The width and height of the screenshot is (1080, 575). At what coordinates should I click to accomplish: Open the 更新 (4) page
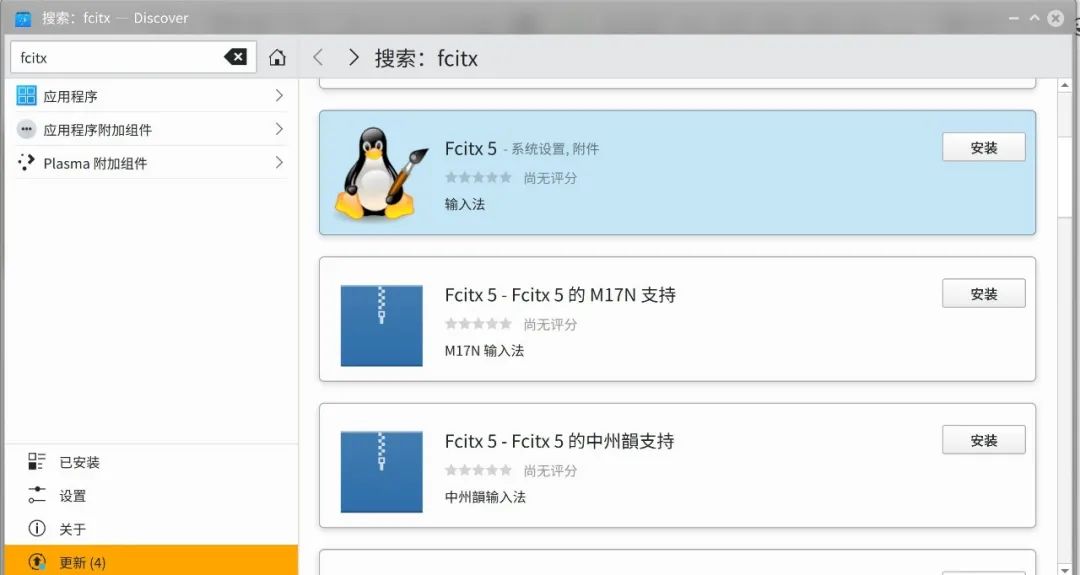(151, 561)
